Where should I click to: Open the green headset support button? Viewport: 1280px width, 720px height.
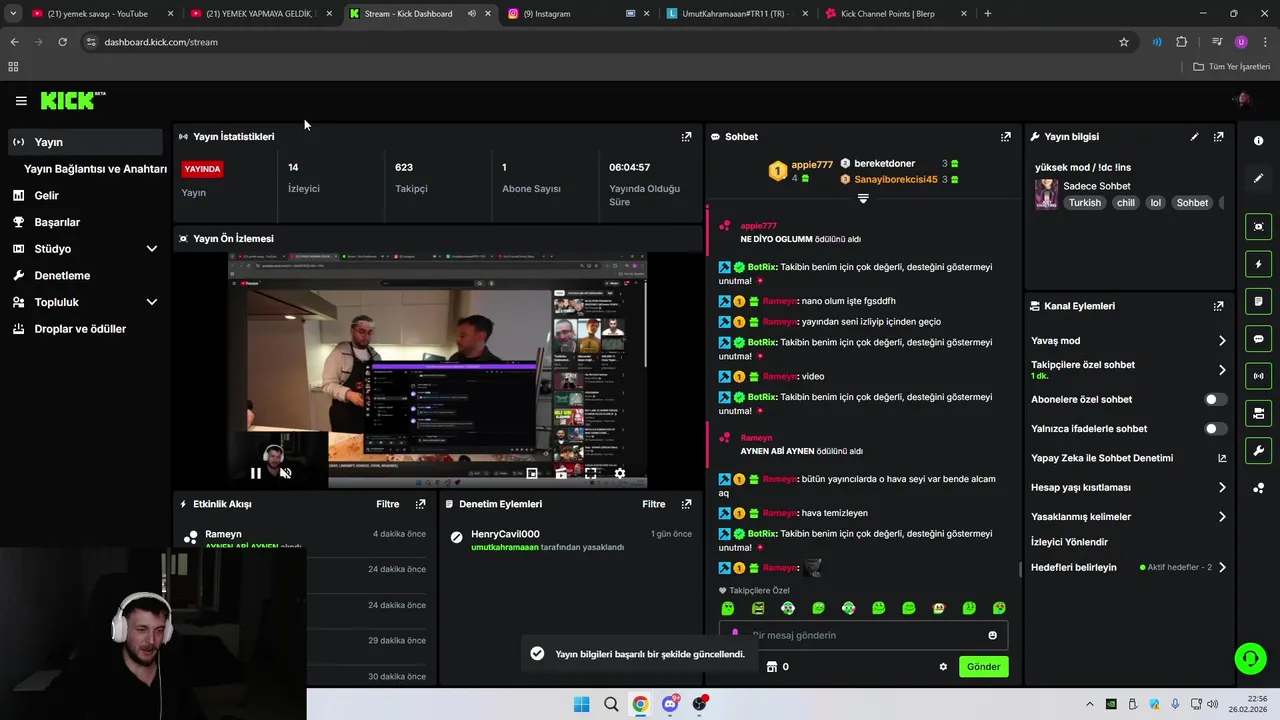point(1250,659)
